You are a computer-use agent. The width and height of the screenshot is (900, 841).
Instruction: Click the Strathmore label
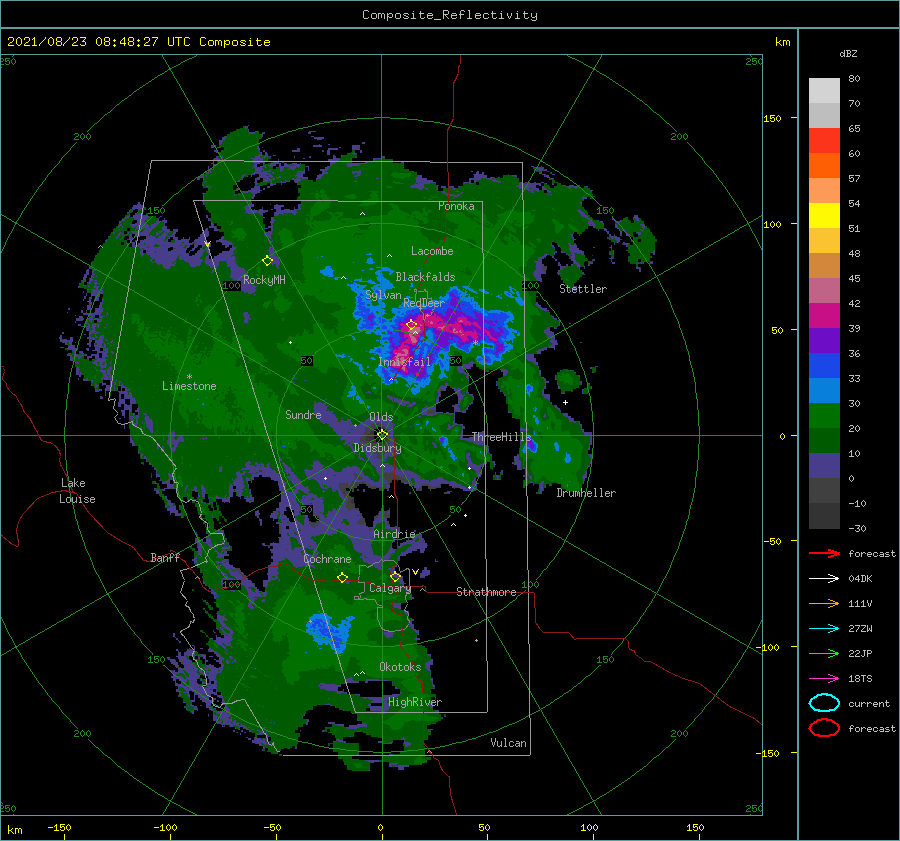(486, 592)
